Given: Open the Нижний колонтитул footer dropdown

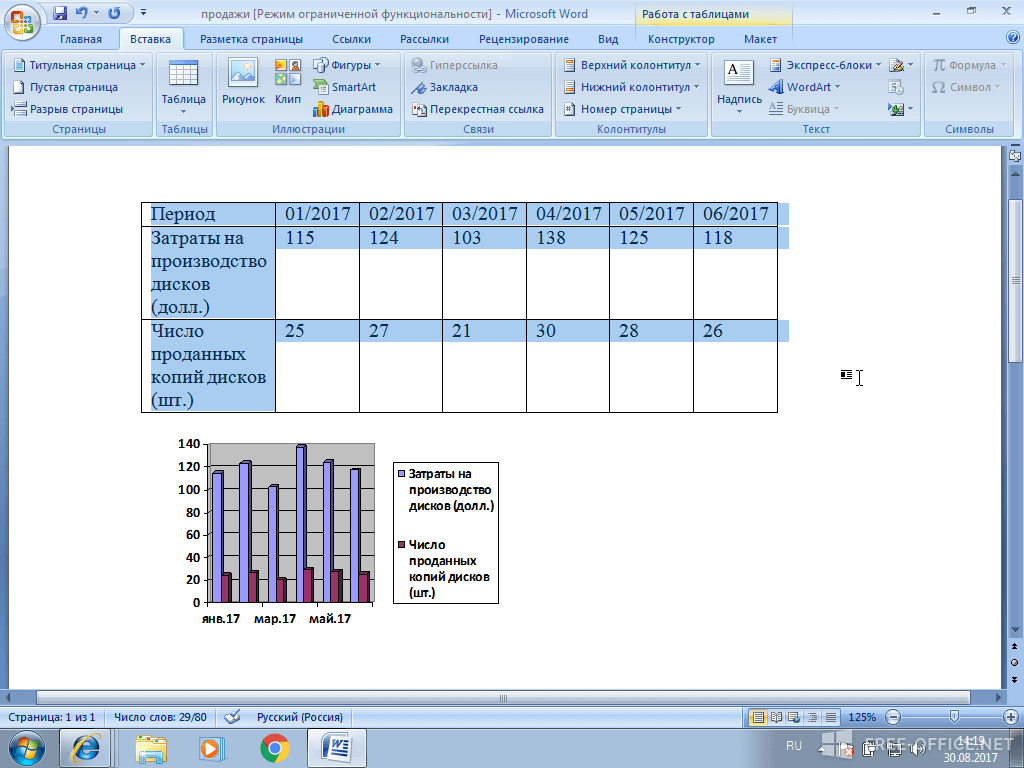Looking at the screenshot, I should 632,87.
